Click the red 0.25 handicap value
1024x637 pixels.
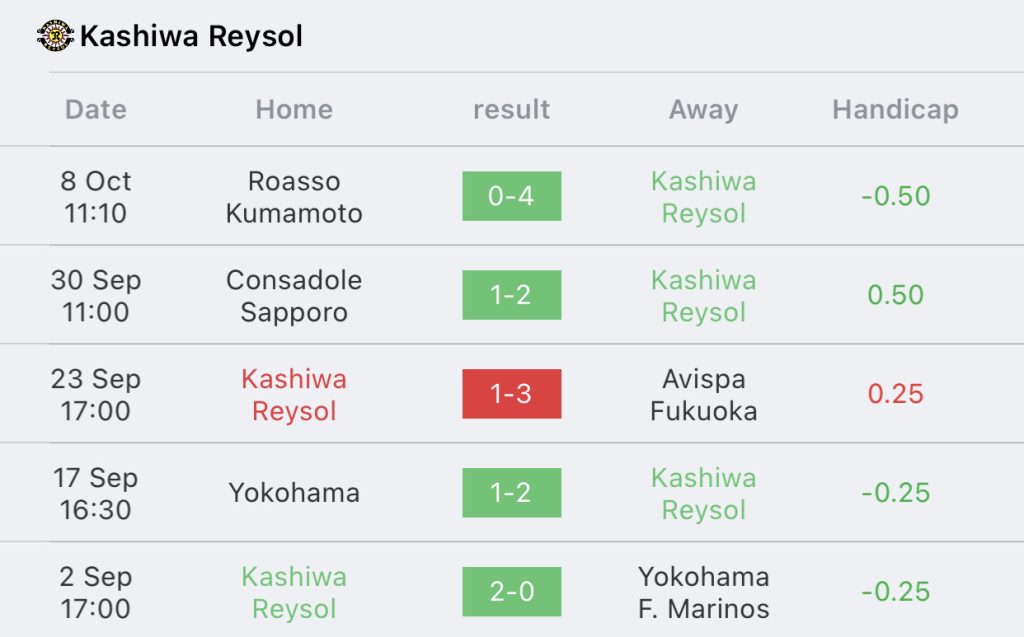pos(895,393)
